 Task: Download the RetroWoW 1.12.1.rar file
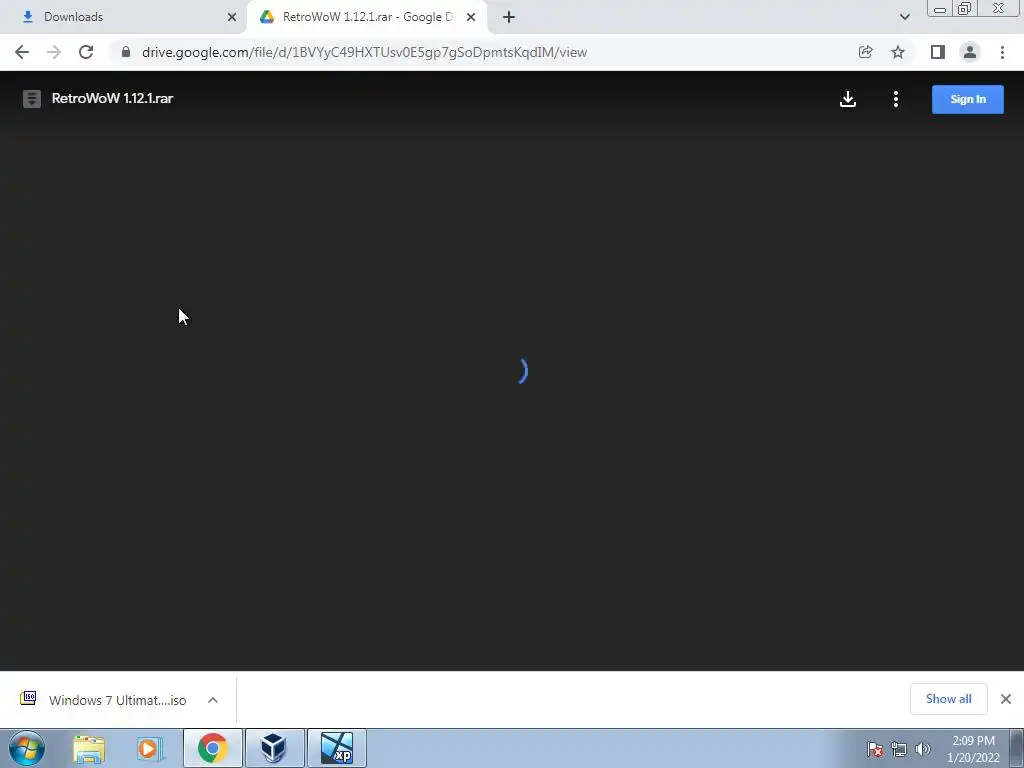point(848,99)
